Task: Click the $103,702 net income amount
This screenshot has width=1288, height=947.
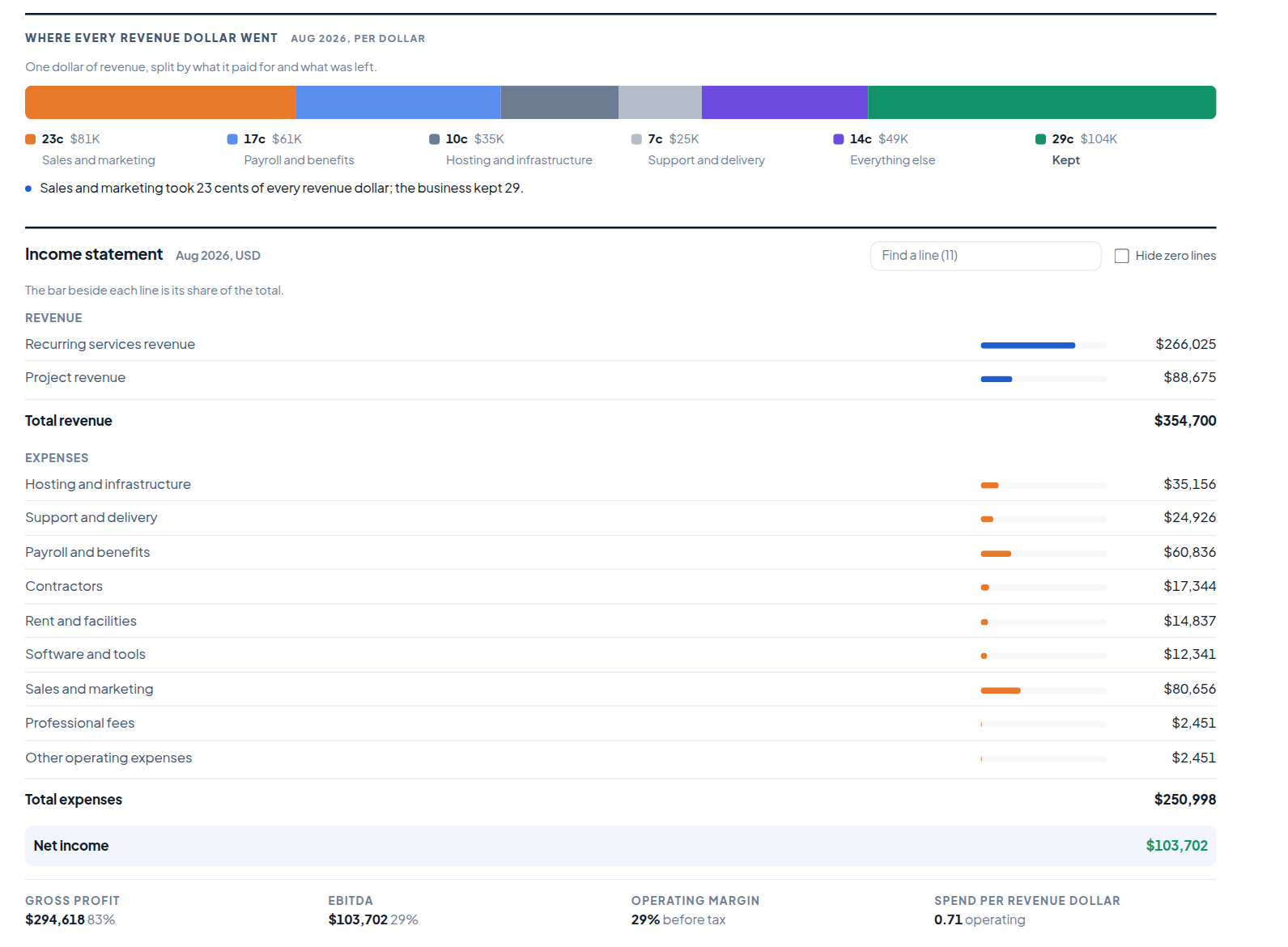Action: point(1176,846)
